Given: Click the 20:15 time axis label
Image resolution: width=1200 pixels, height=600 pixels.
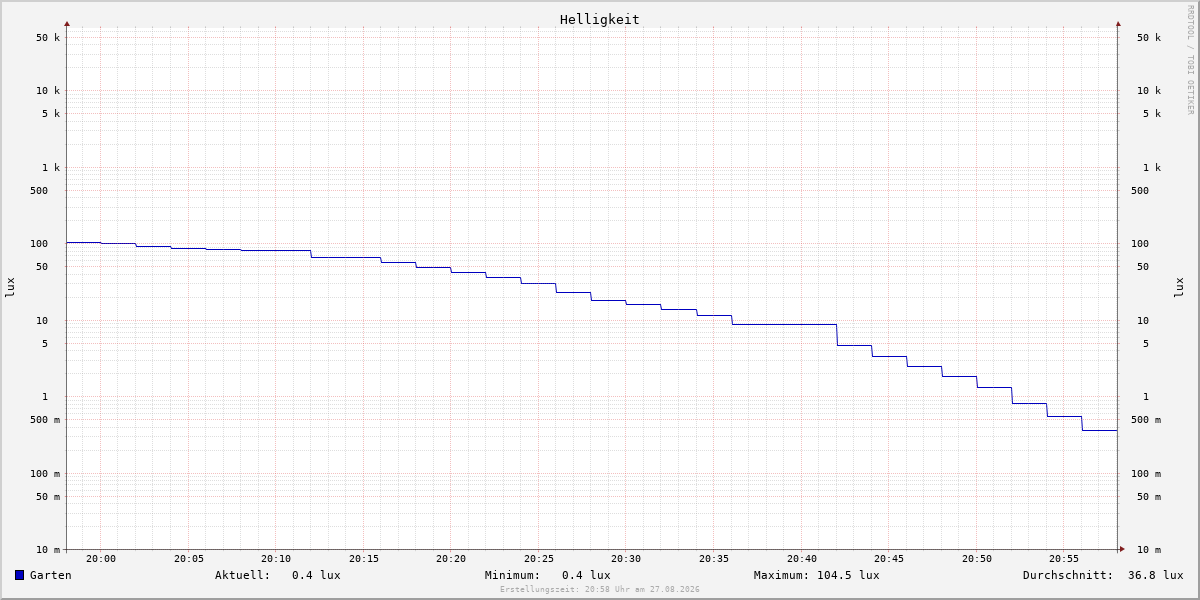Looking at the screenshot, I should [x=364, y=559].
